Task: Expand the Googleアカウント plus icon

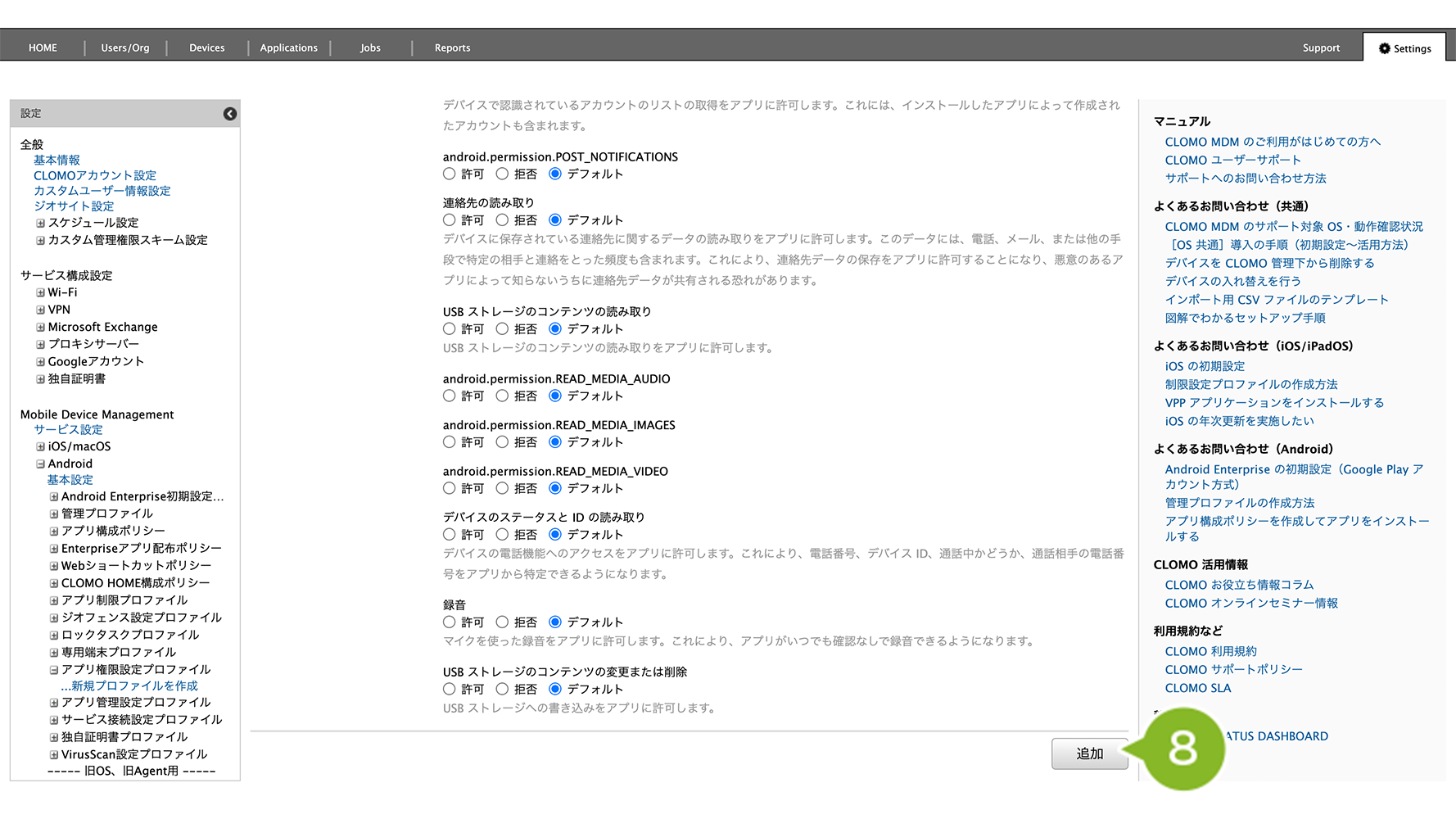Action: (x=40, y=361)
